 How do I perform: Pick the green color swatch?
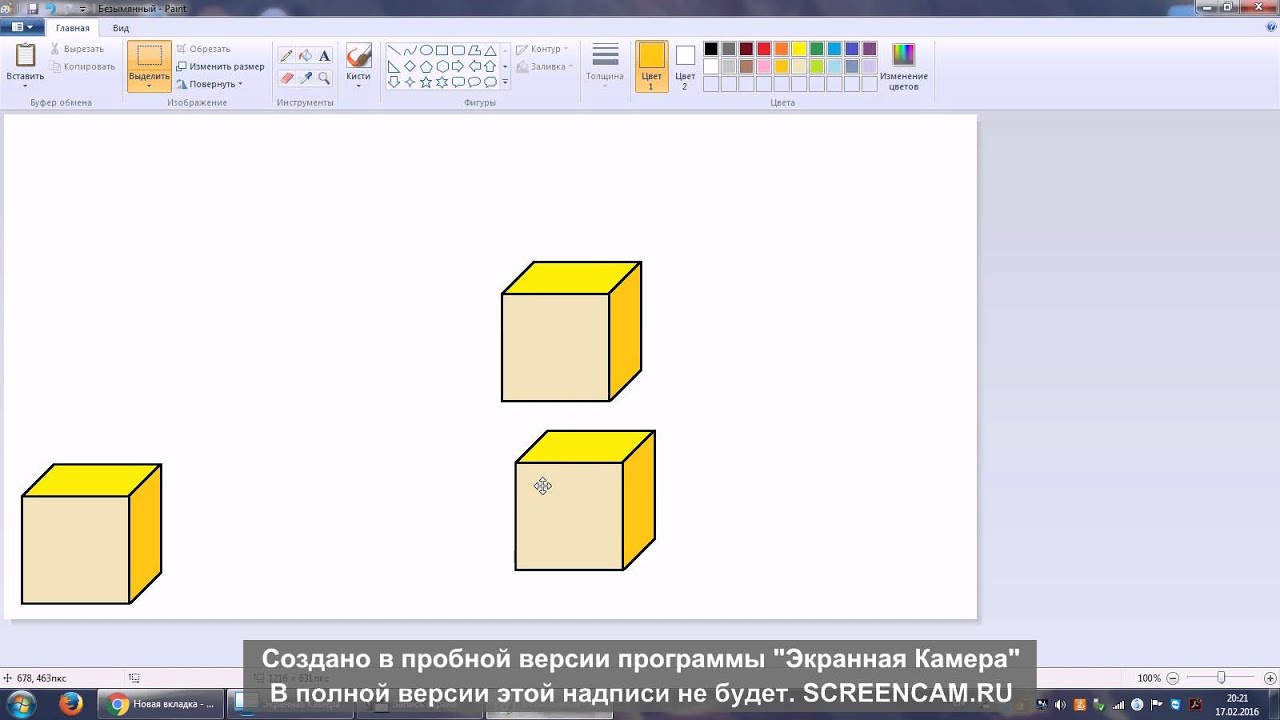click(816, 49)
